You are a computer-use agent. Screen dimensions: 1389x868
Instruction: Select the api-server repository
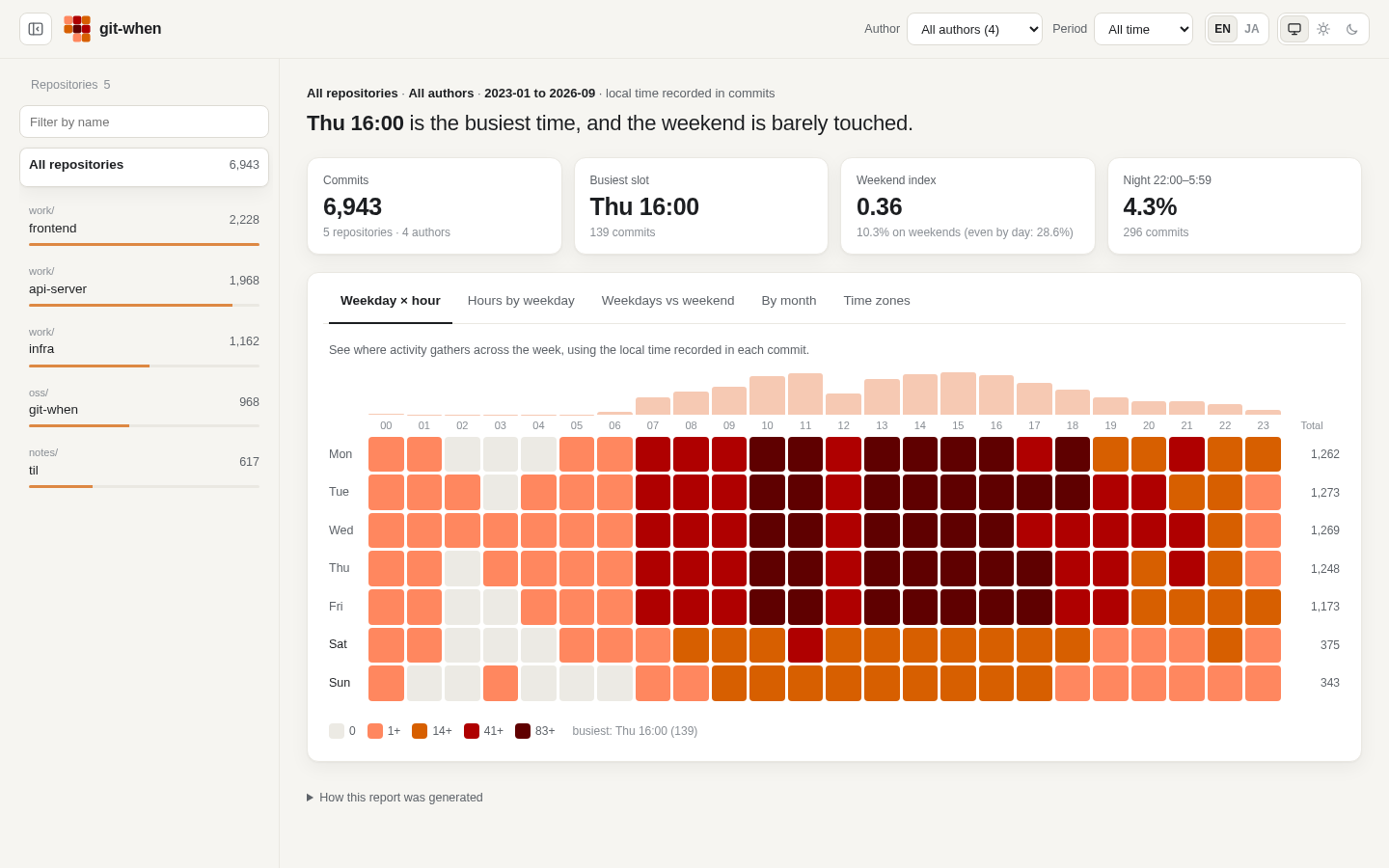click(x=144, y=285)
